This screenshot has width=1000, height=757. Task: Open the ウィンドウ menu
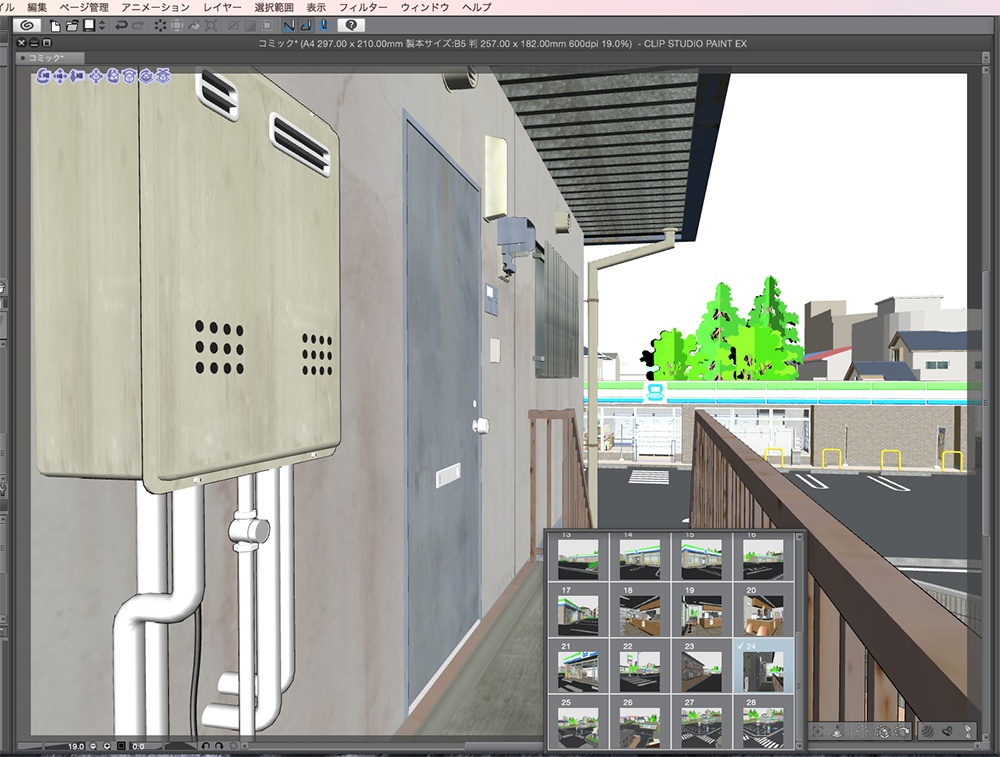(x=425, y=7)
